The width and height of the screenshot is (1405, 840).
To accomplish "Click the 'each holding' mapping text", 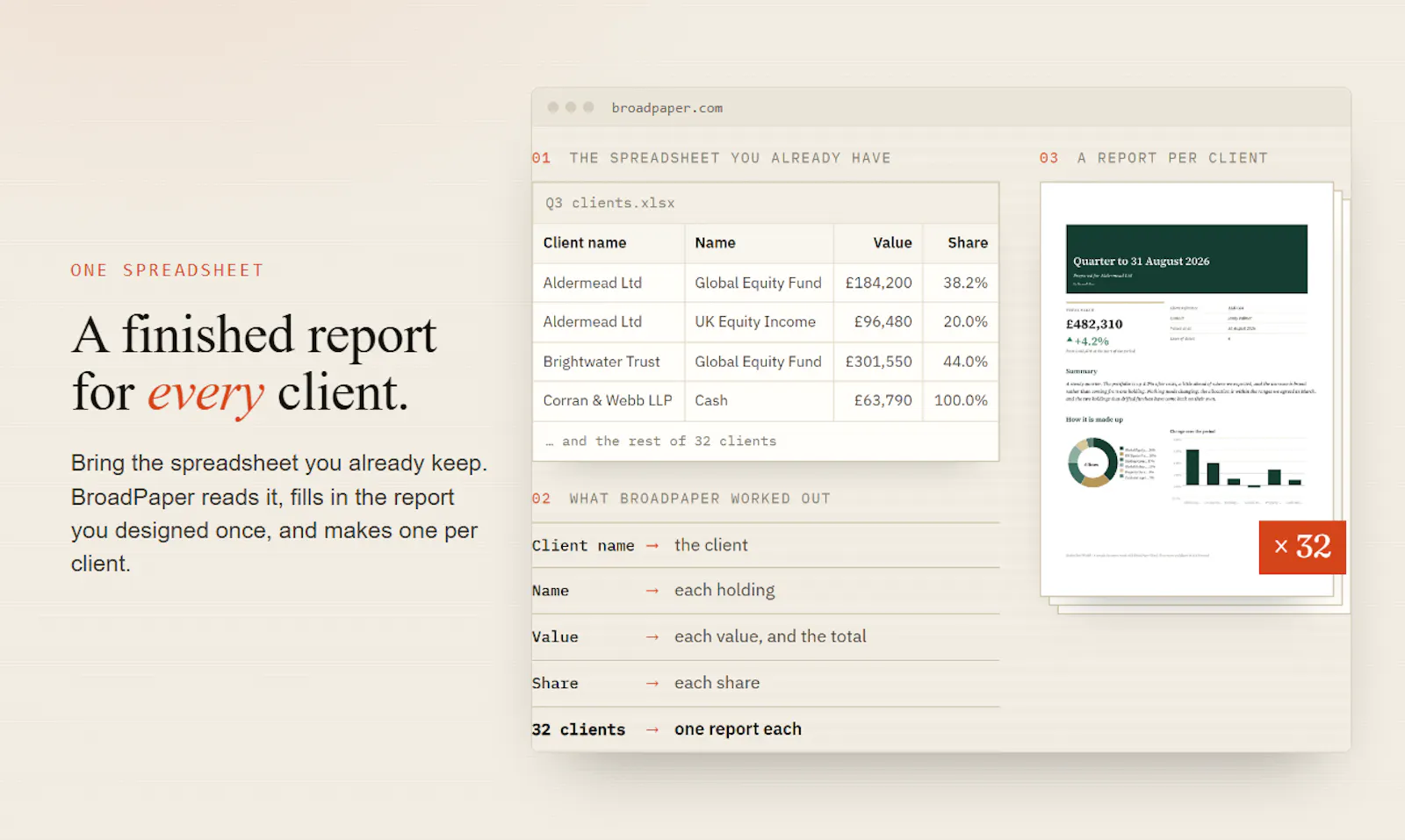I will coord(724,591).
